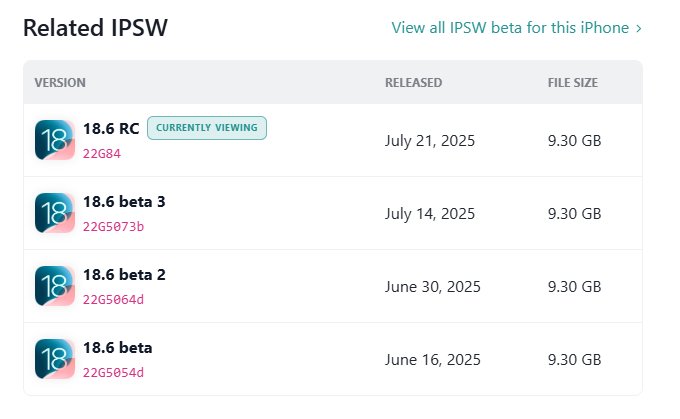Click the chevron arrow after View all IPSW
680x419 pixels.
(638, 28)
